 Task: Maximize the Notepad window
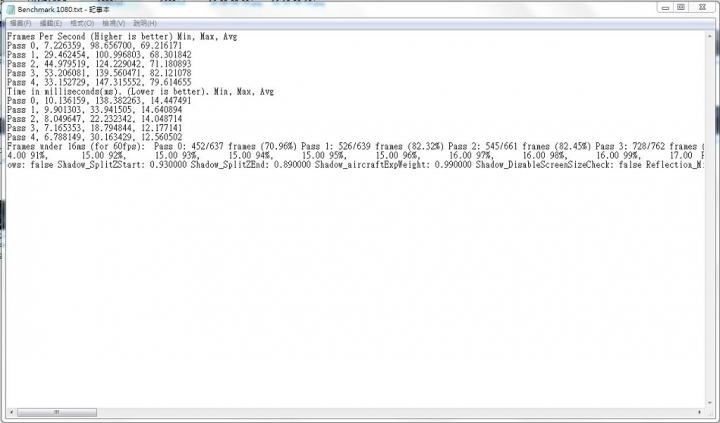click(x=681, y=7)
